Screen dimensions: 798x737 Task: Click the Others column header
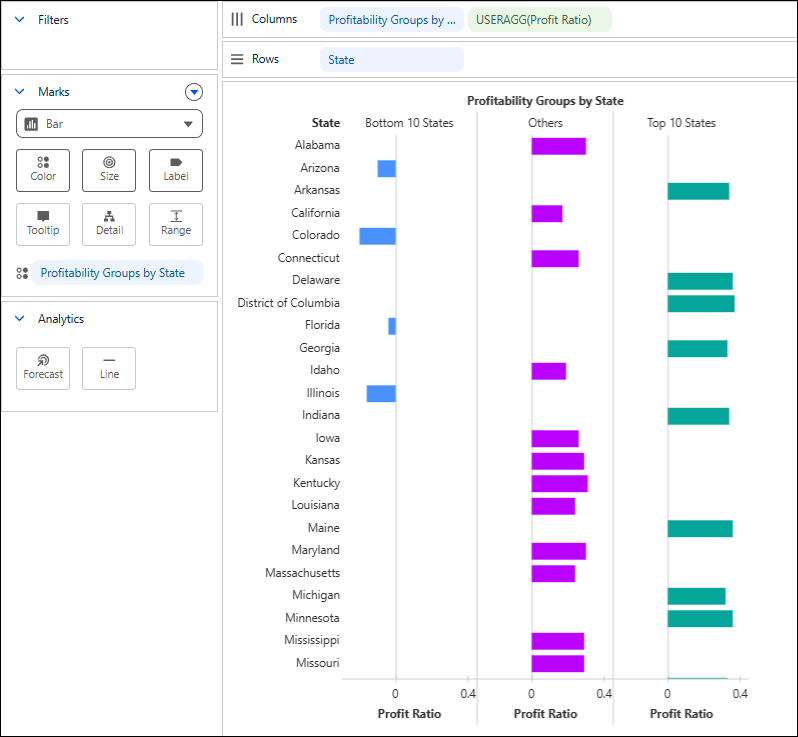pyautogui.click(x=545, y=123)
